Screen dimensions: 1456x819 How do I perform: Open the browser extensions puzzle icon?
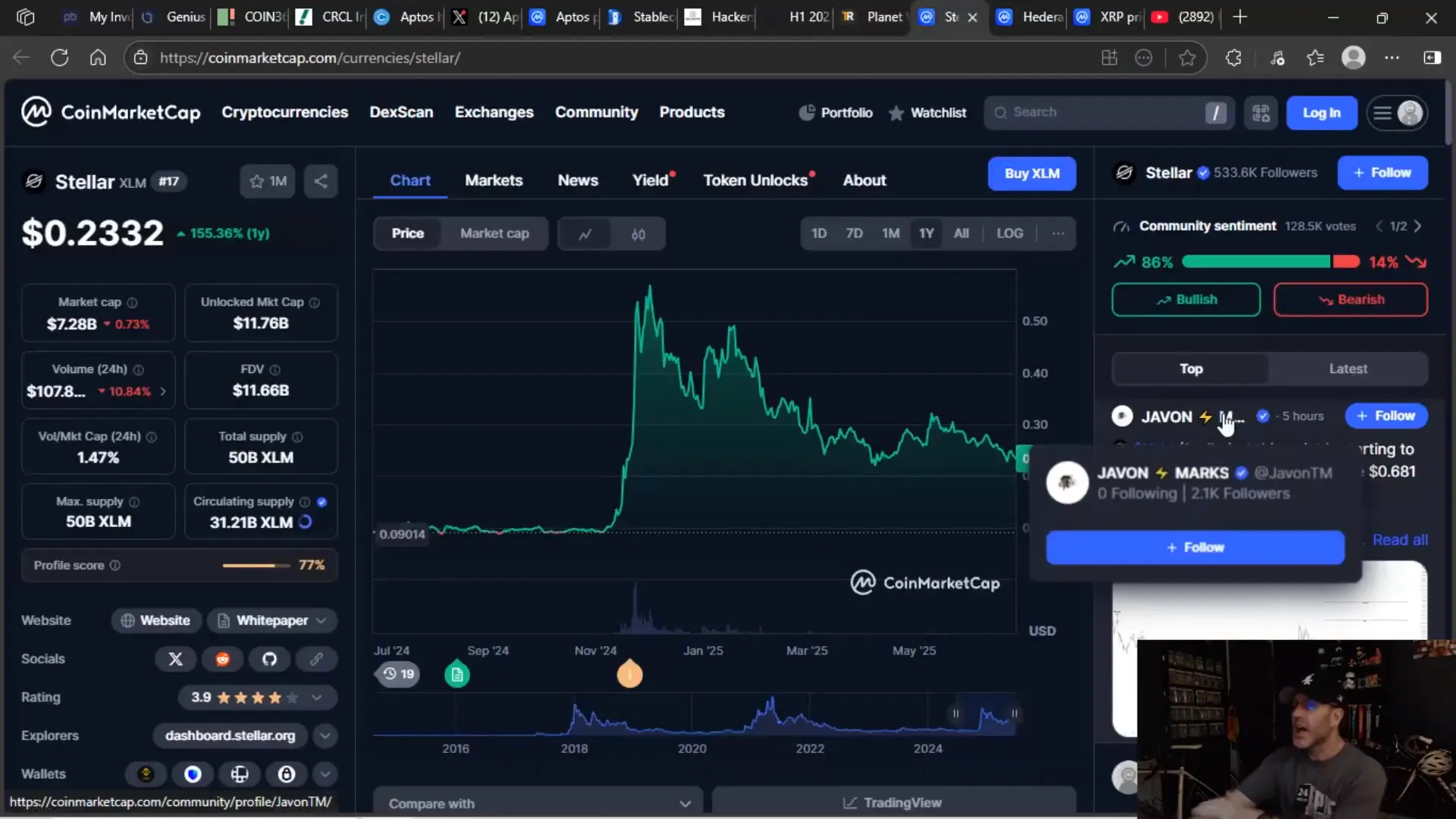tap(1234, 58)
